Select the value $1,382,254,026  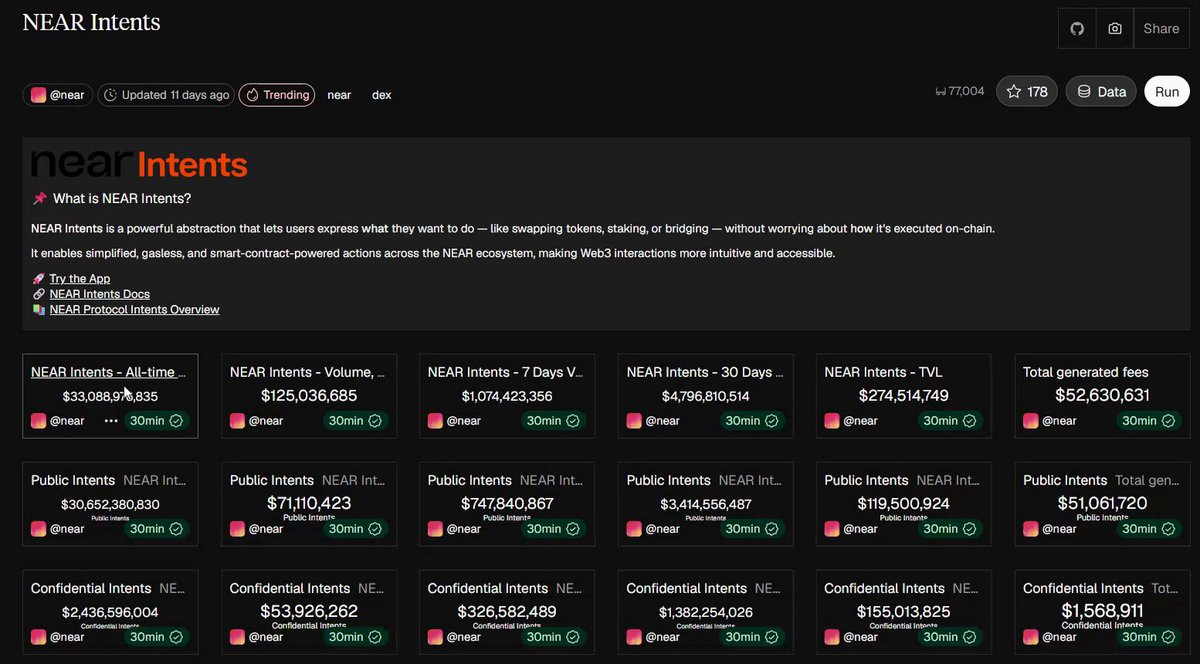click(x=706, y=612)
